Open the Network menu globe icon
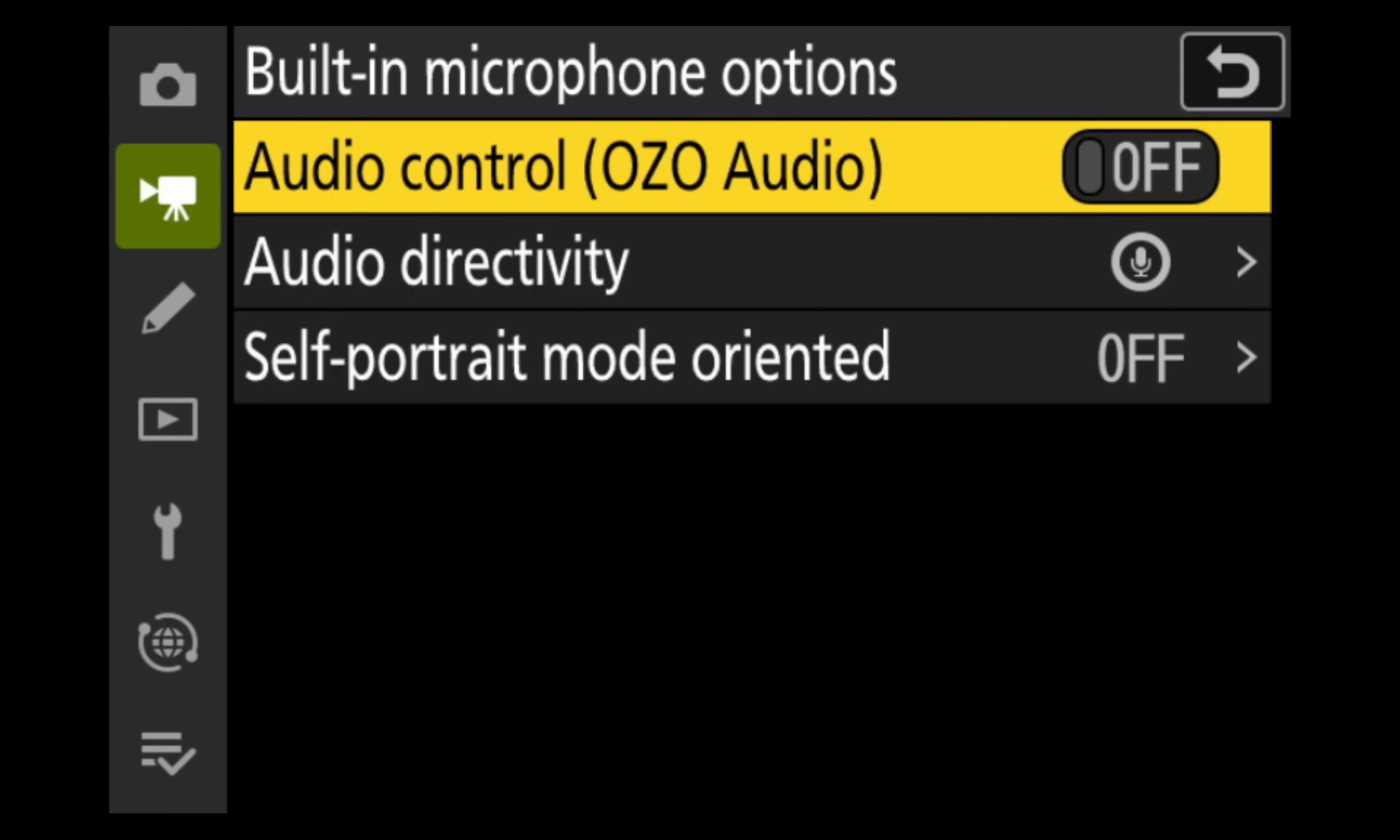 click(x=168, y=643)
